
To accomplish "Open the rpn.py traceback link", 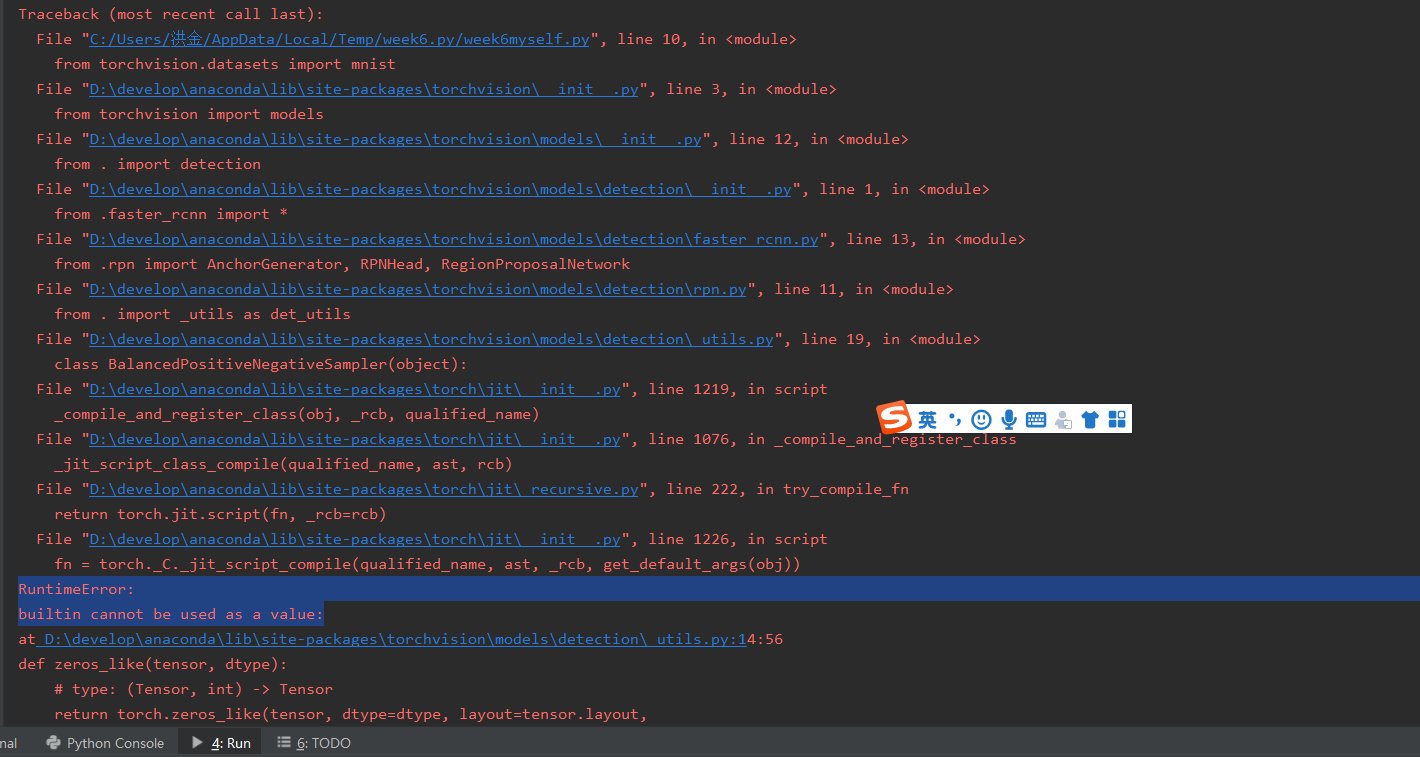I will coord(418,289).
